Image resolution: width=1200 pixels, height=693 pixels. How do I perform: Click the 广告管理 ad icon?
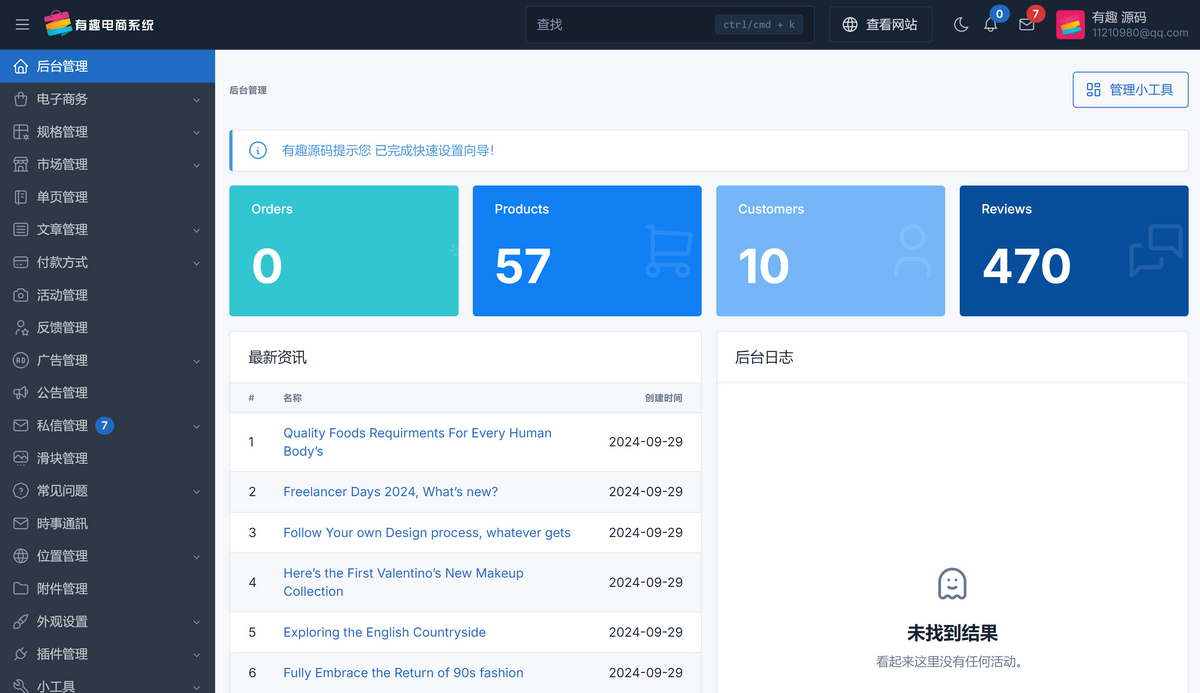[21, 360]
